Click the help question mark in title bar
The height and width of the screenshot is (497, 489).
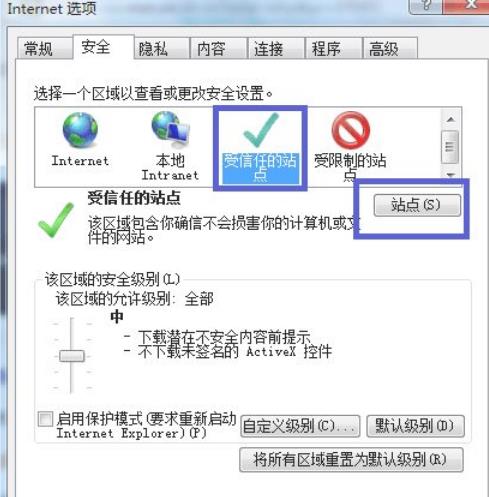[x=426, y=5]
